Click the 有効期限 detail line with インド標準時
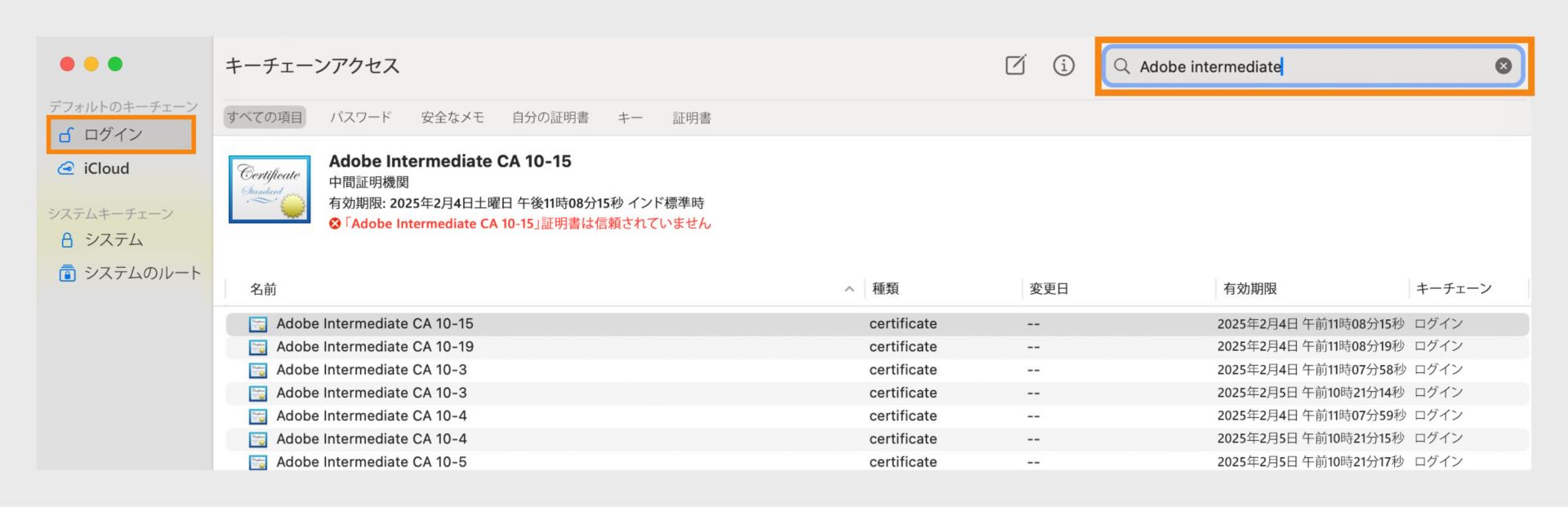 coord(516,202)
